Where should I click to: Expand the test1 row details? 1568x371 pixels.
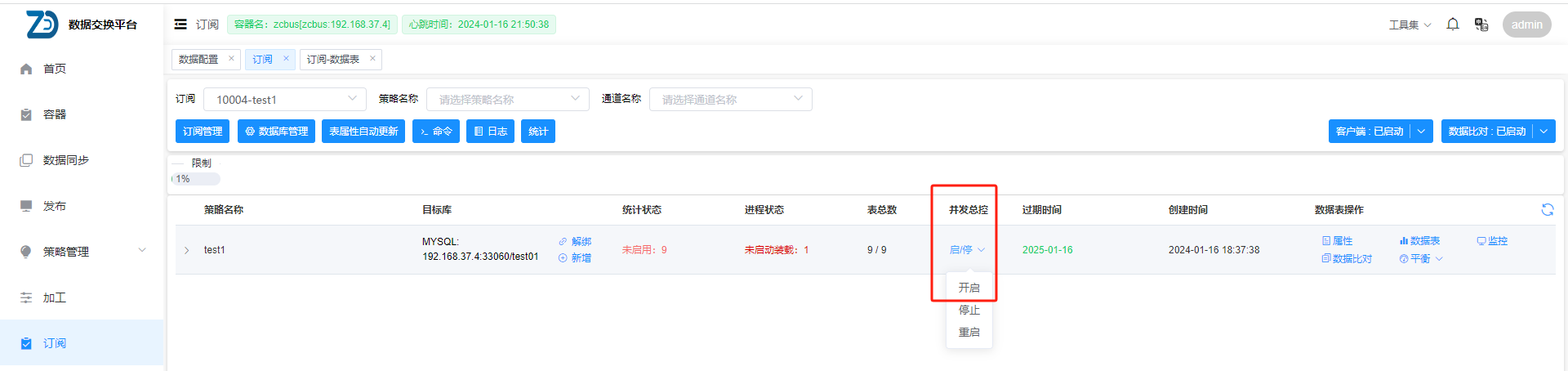187,250
